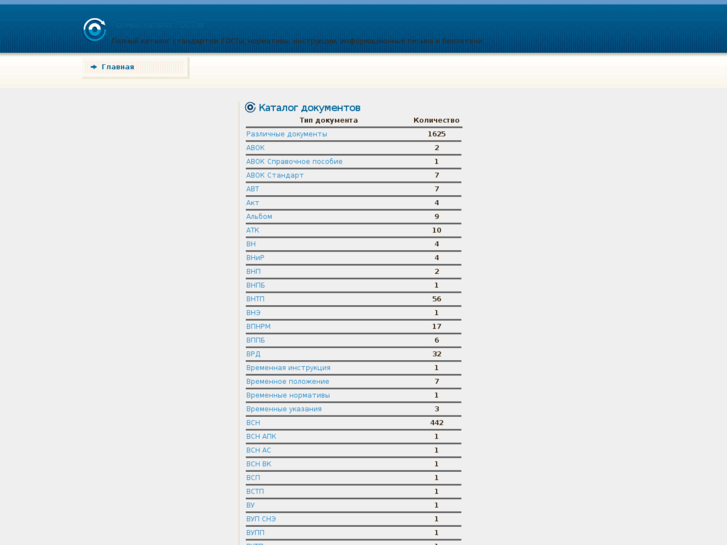The image size is (727, 545).
Task: Click the count 6 in the ВППБ row
Action: pyautogui.click(x=436, y=340)
